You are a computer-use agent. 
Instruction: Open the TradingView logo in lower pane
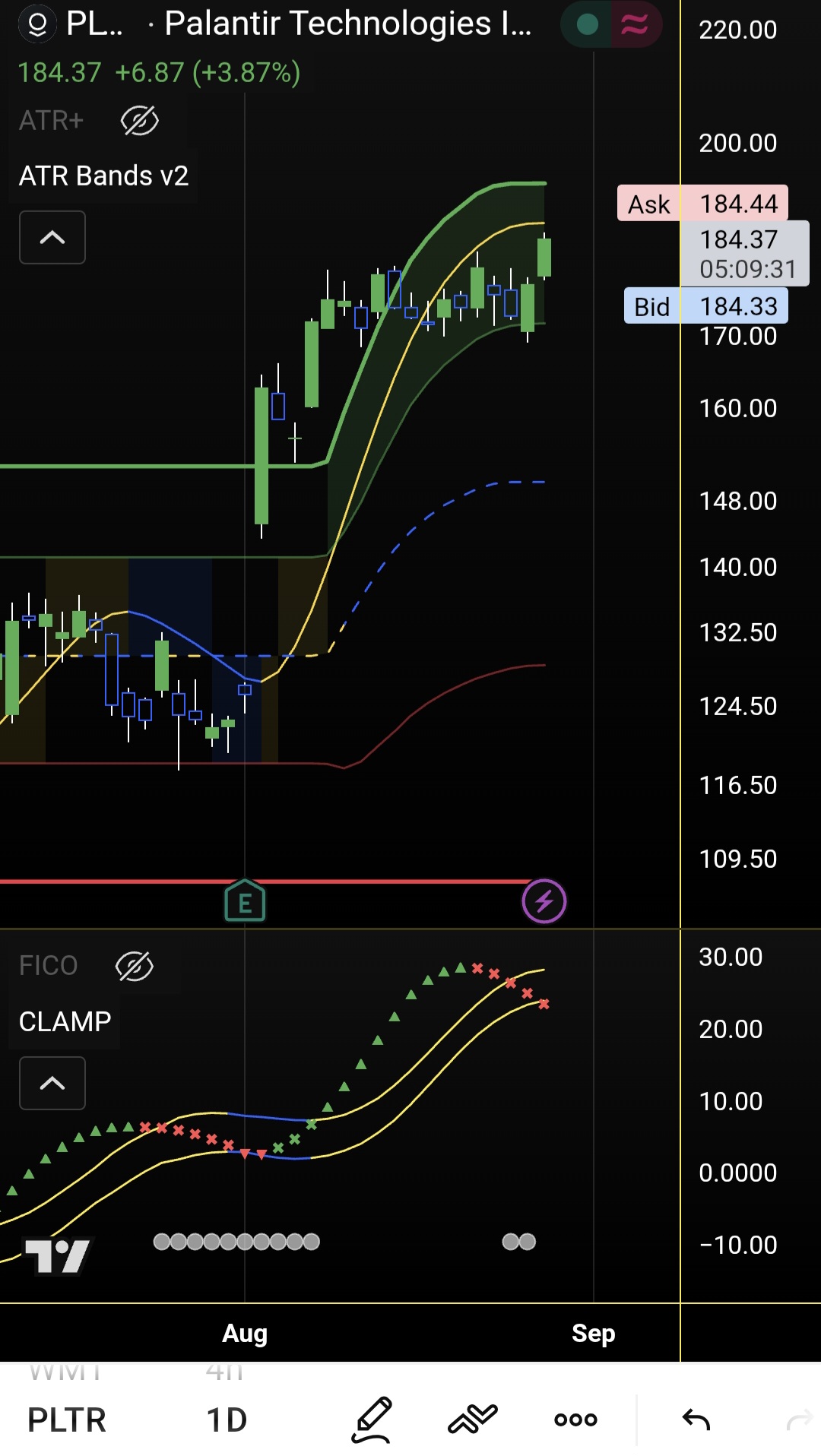pos(57,1255)
